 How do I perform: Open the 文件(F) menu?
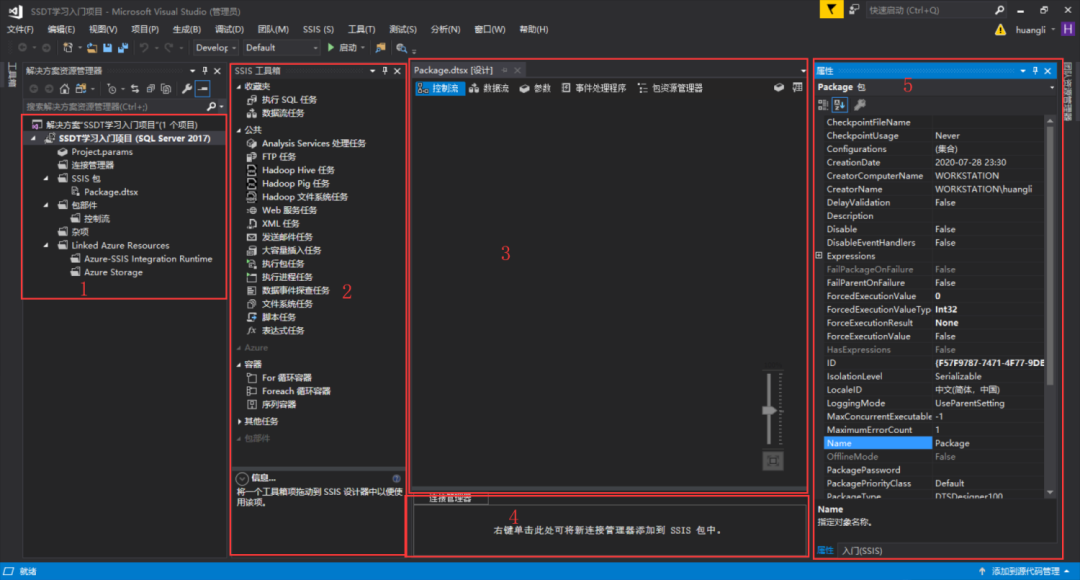click(20, 30)
